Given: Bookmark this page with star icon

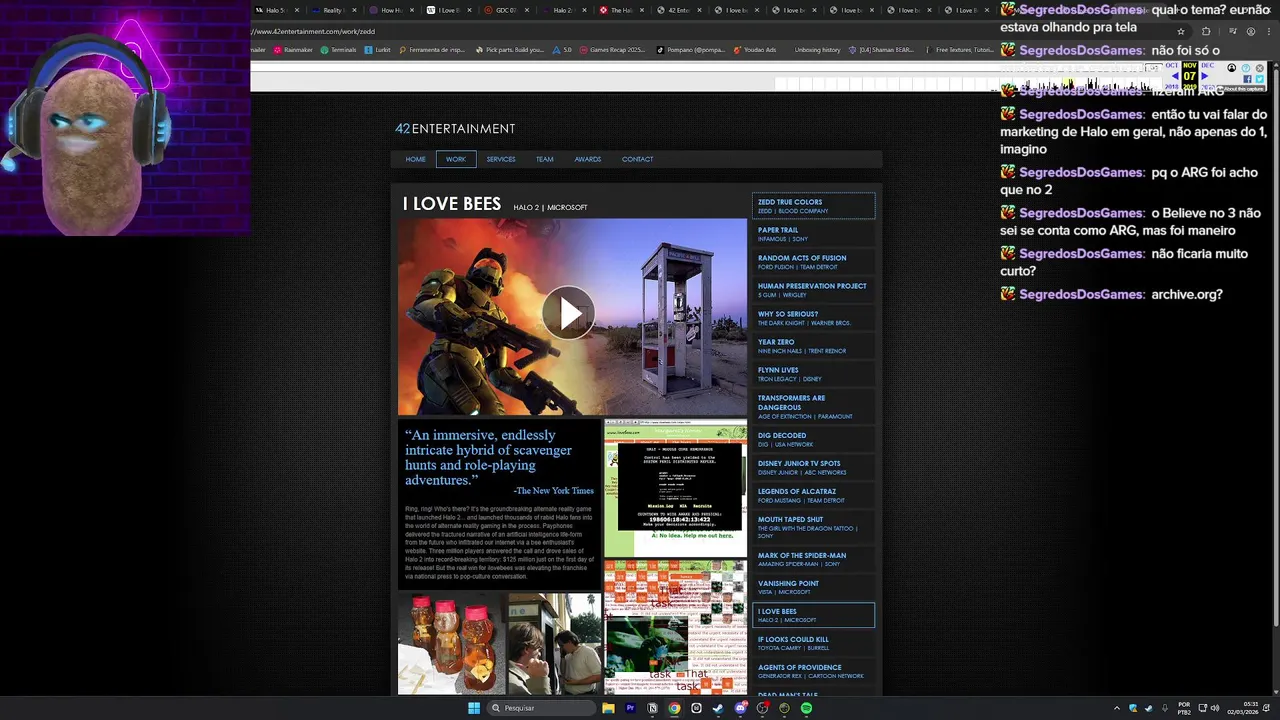Looking at the screenshot, I should pos(1181,31).
